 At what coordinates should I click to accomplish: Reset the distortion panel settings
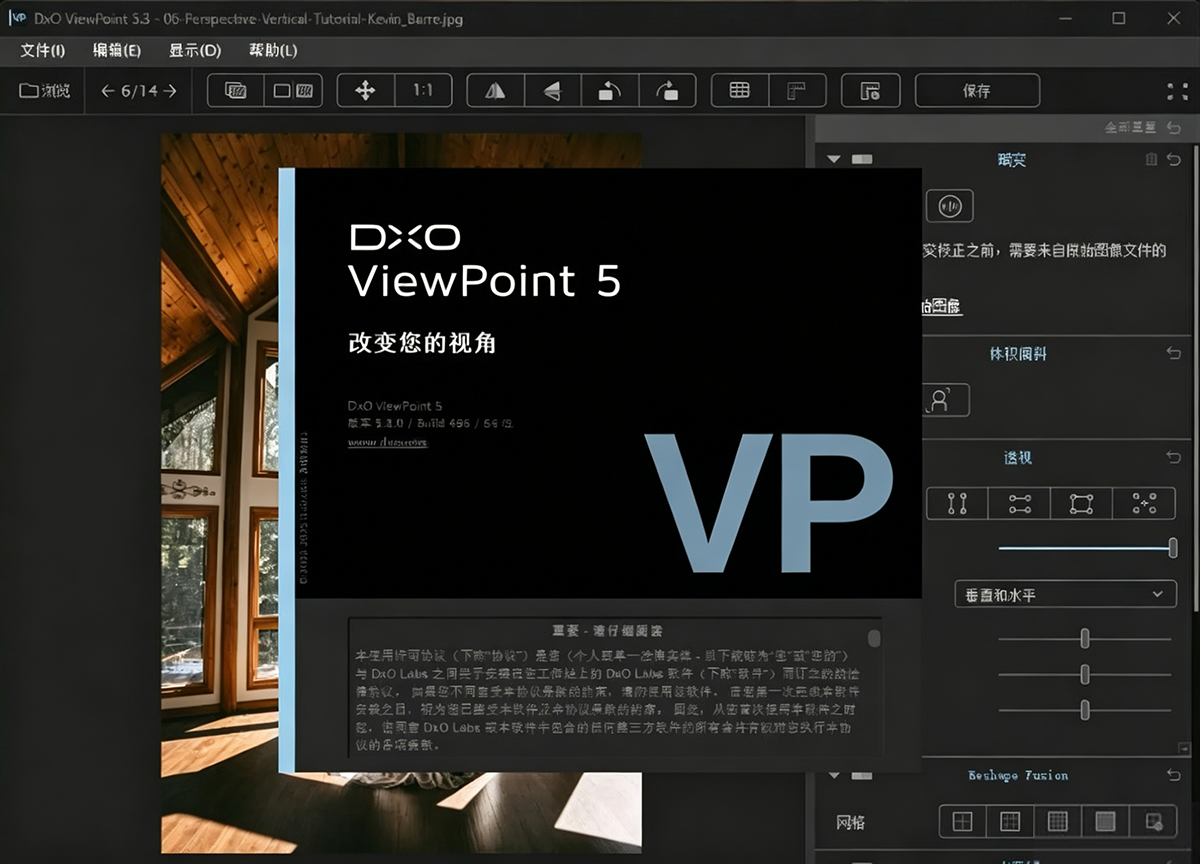[x=1174, y=159]
